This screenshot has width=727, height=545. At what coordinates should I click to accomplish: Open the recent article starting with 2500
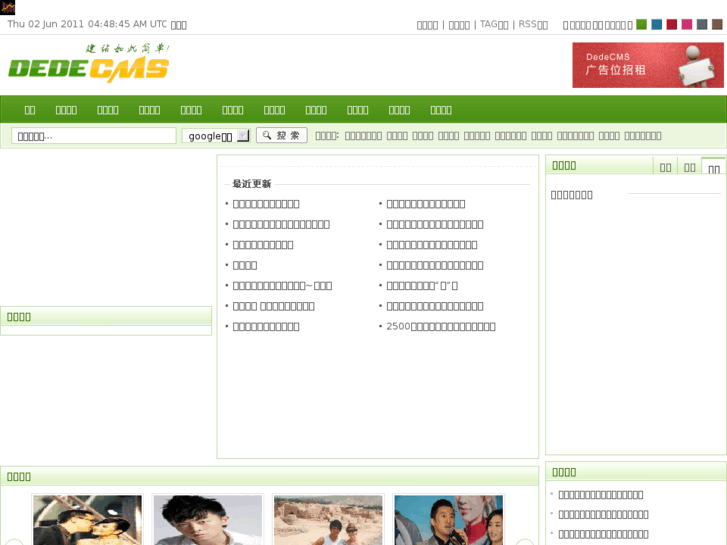(x=441, y=327)
